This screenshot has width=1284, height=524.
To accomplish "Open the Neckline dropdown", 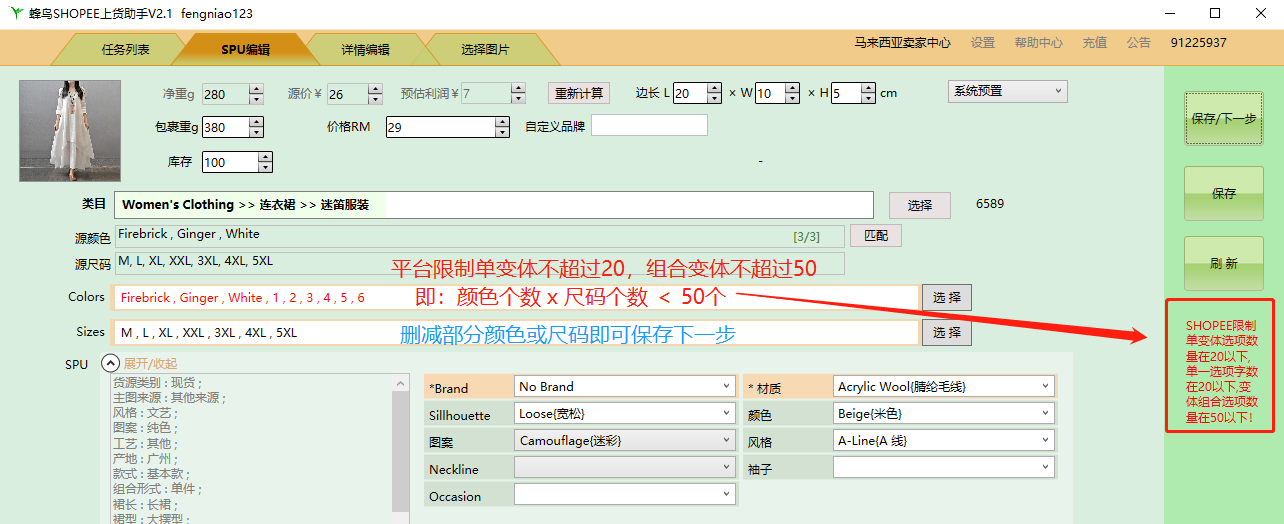I will point(625,467).
